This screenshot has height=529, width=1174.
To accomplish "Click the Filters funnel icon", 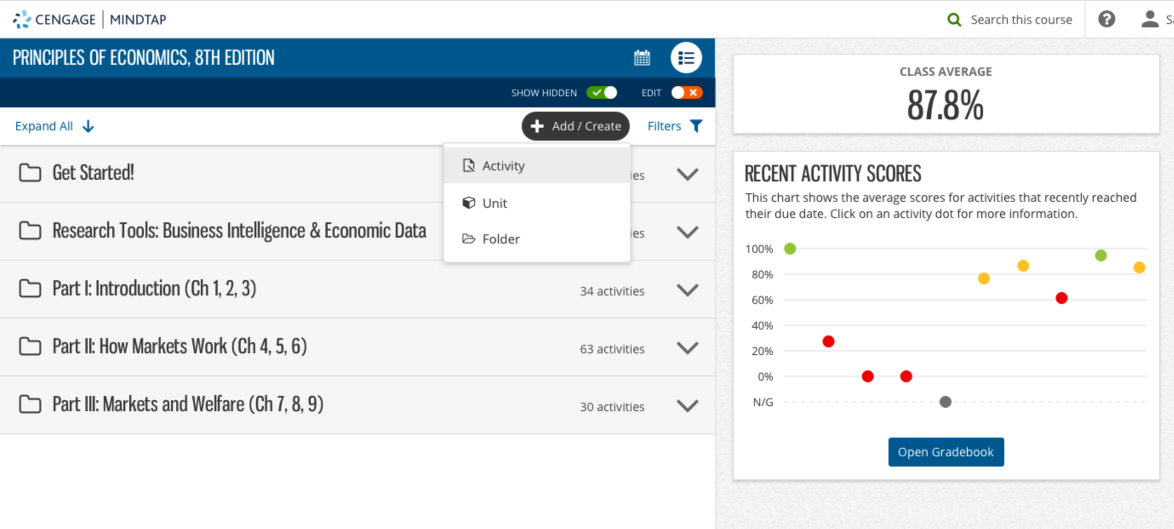I will point(696,126).
